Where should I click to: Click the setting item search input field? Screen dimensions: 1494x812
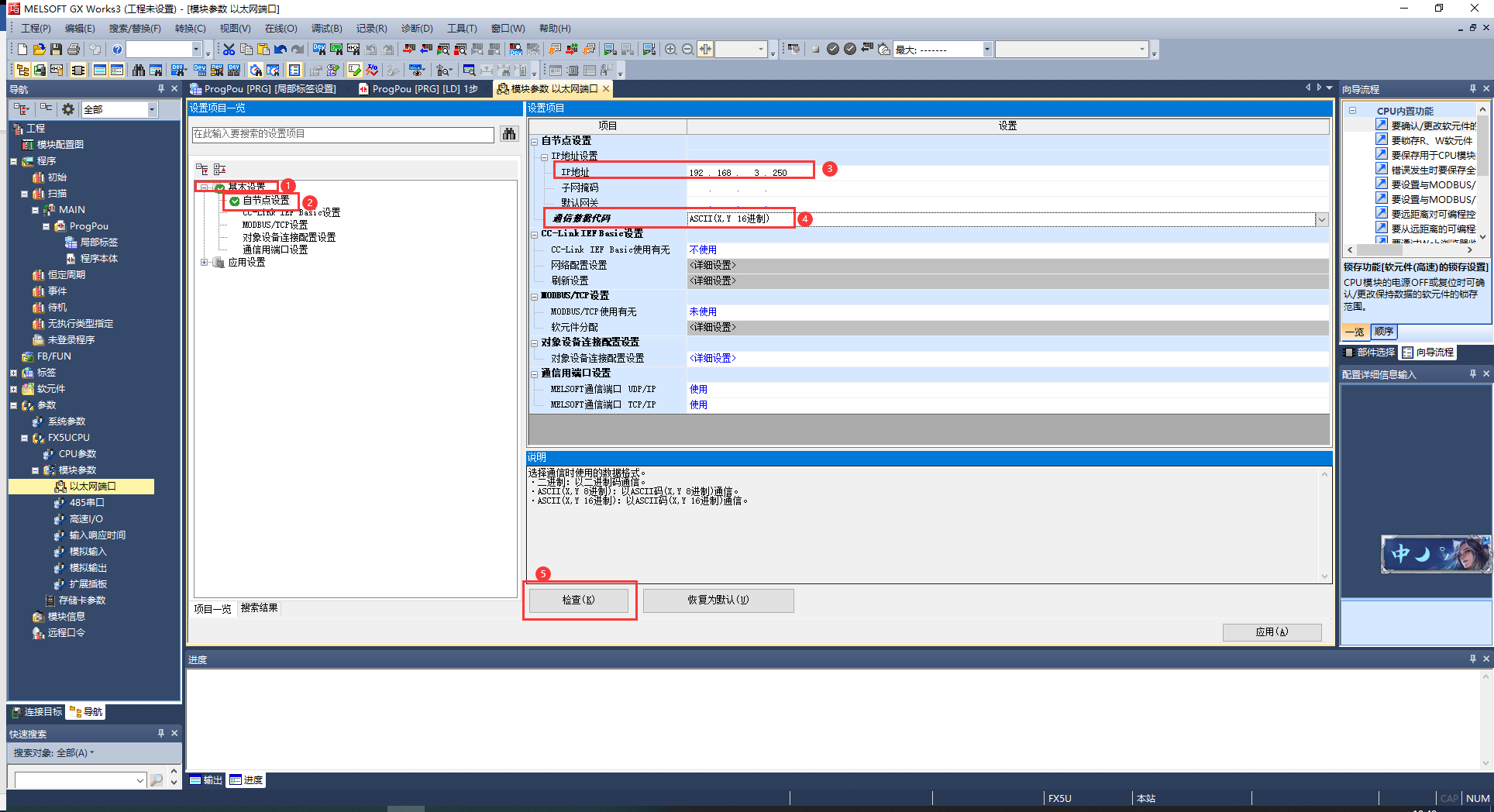pos(343,134)
